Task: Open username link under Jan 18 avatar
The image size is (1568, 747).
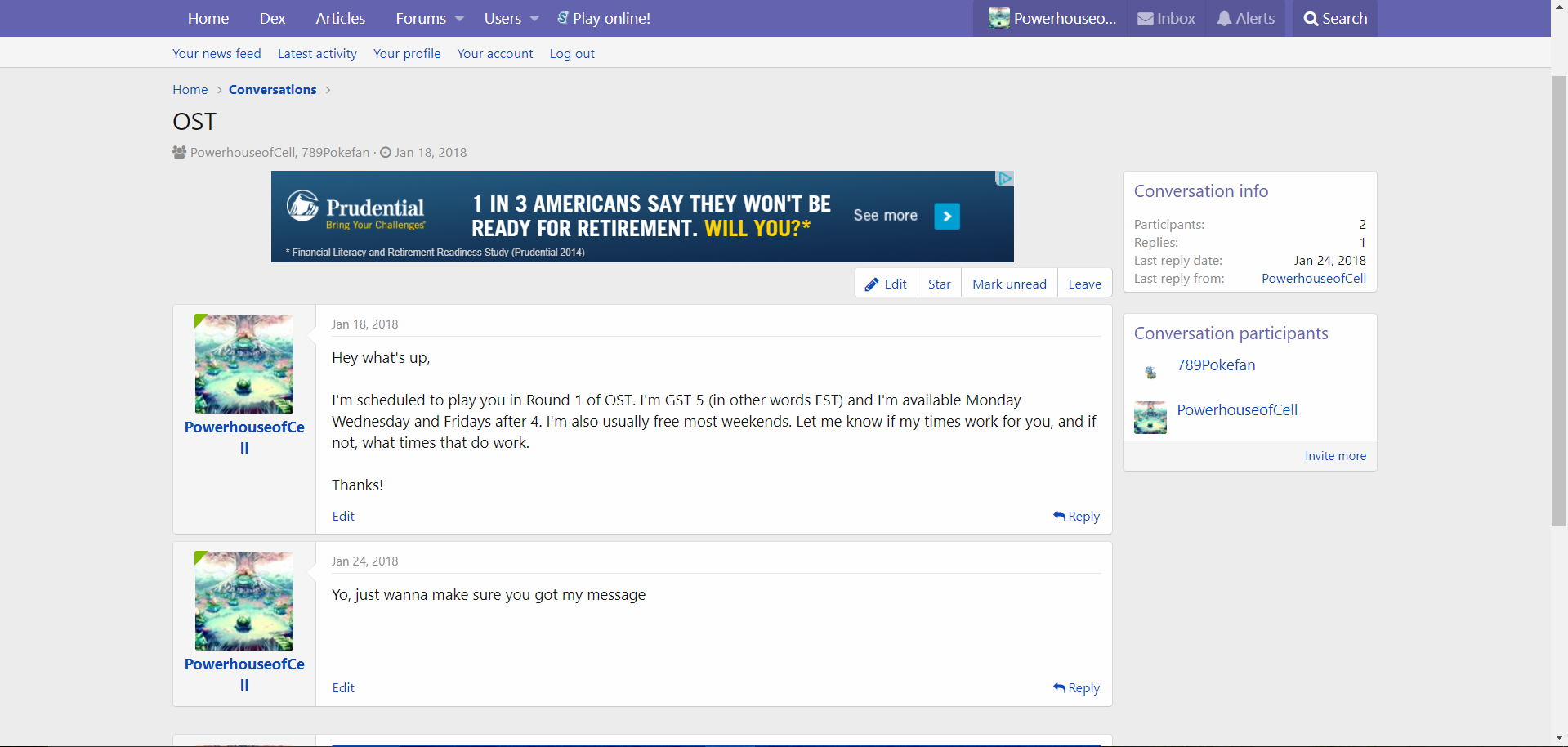Action: point(244,437)
